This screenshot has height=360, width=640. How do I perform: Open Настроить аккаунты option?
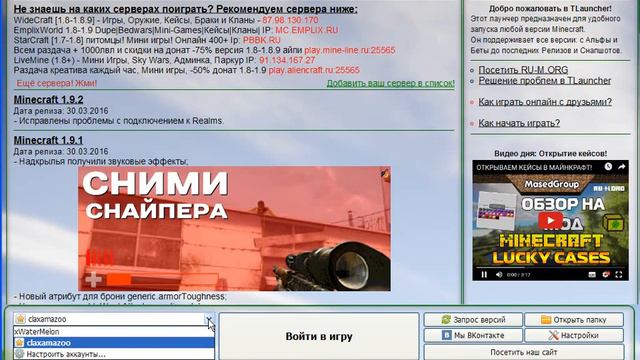pyautogui.click(x=114, y=354)
